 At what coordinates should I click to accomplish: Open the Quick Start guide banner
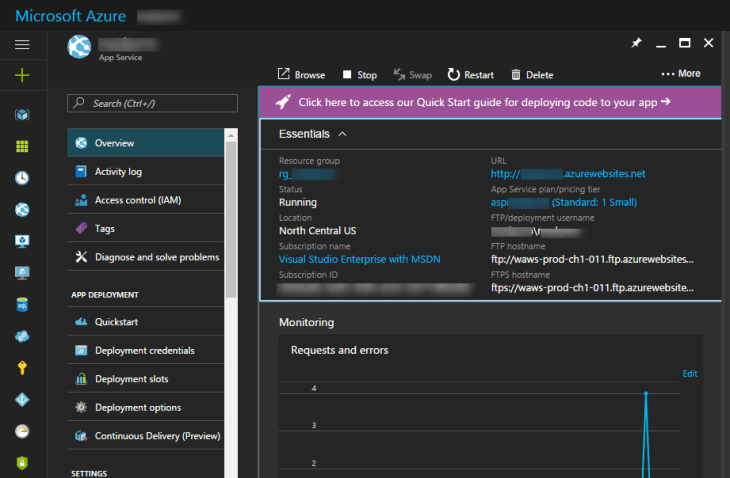tap(484, 102)
